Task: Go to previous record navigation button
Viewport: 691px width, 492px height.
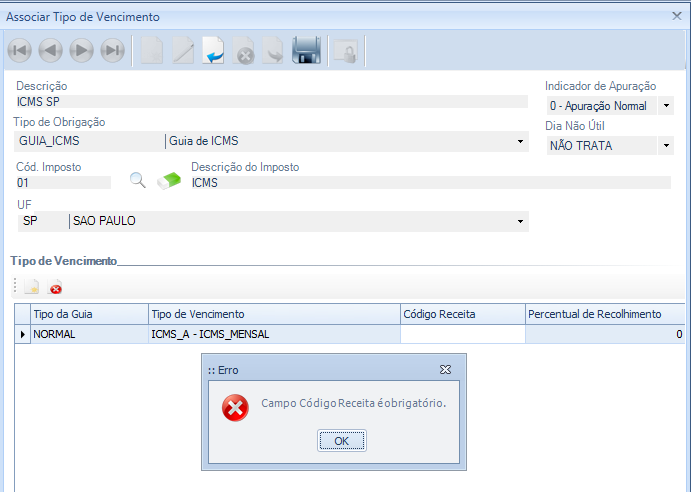Action: (x=50, y=50)
